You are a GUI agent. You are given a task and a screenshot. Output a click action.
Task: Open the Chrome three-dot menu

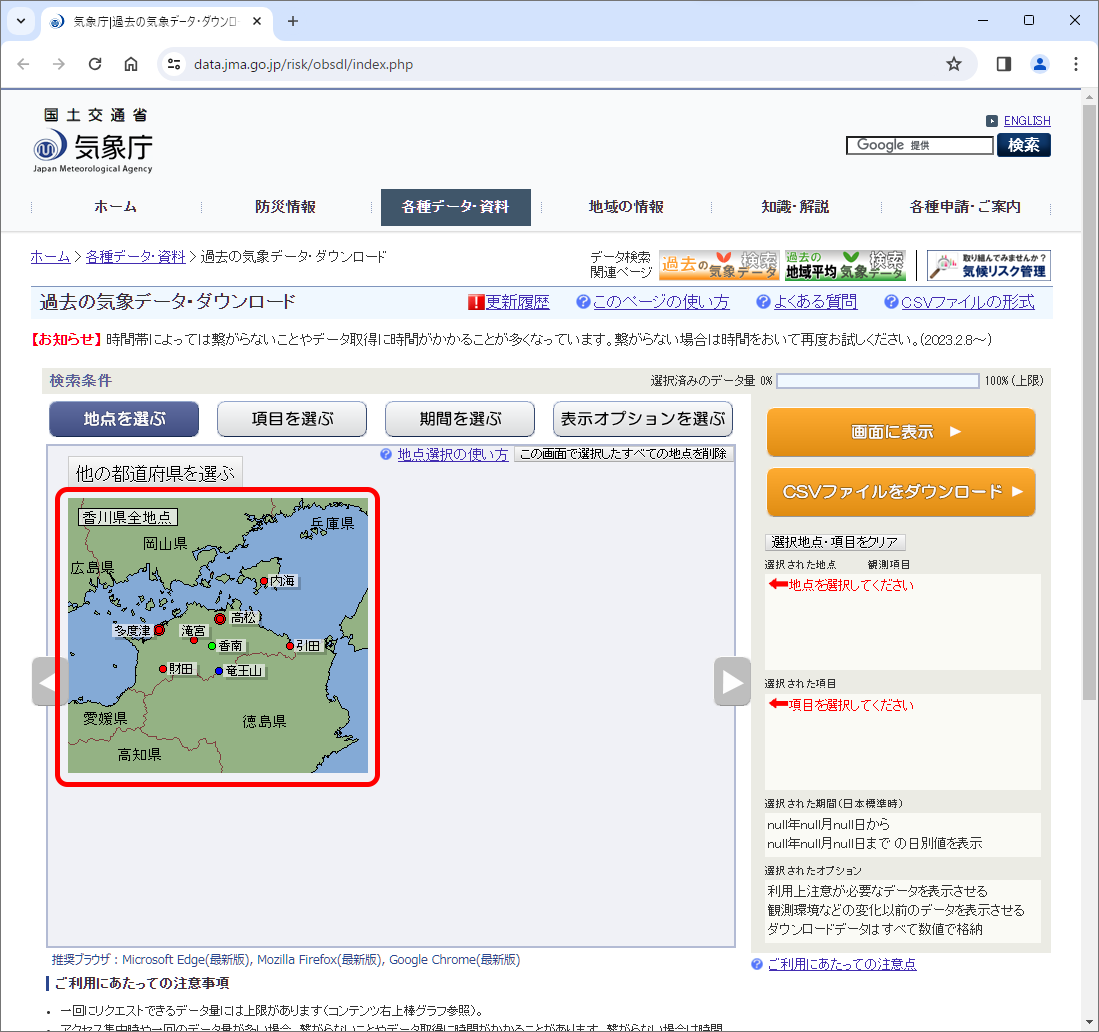[x=1076, y=64]
